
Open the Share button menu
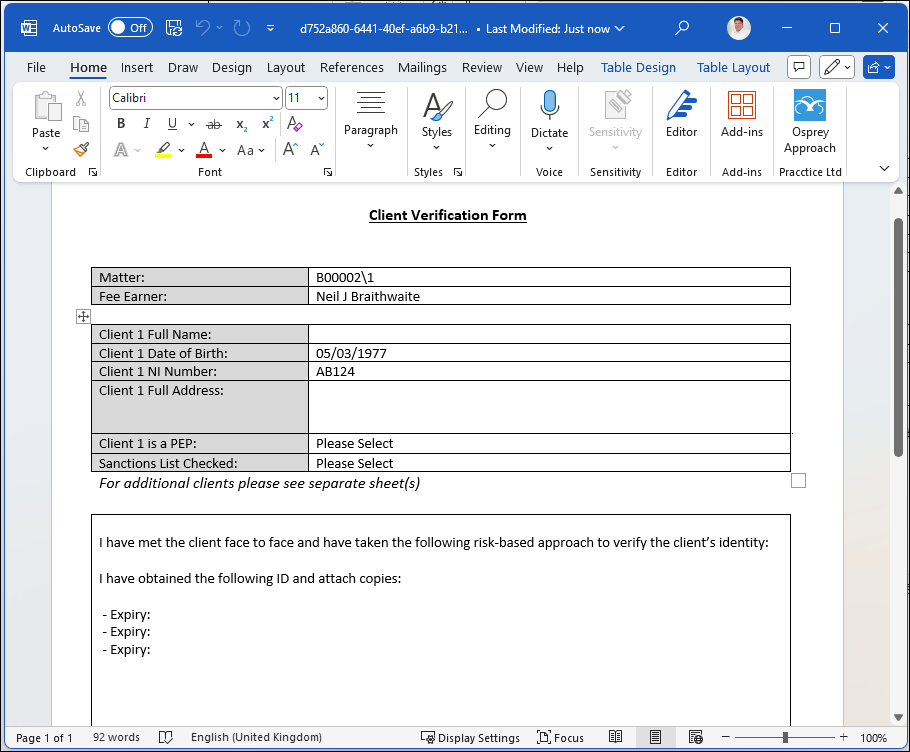(878, 67)
